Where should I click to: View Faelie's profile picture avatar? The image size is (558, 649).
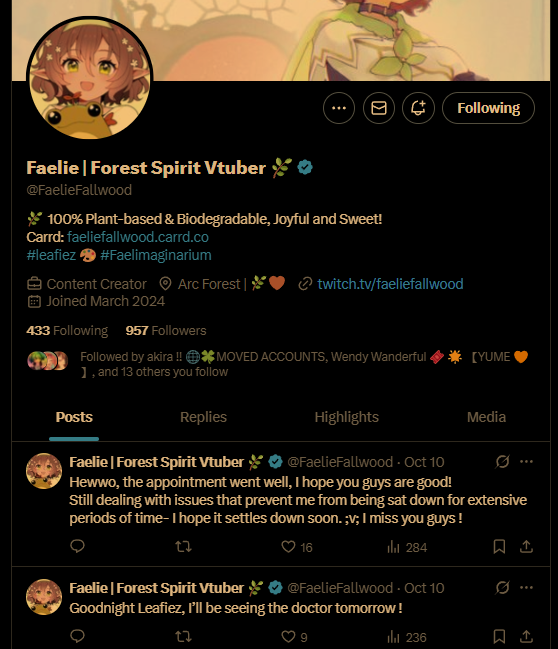[89, 79]
